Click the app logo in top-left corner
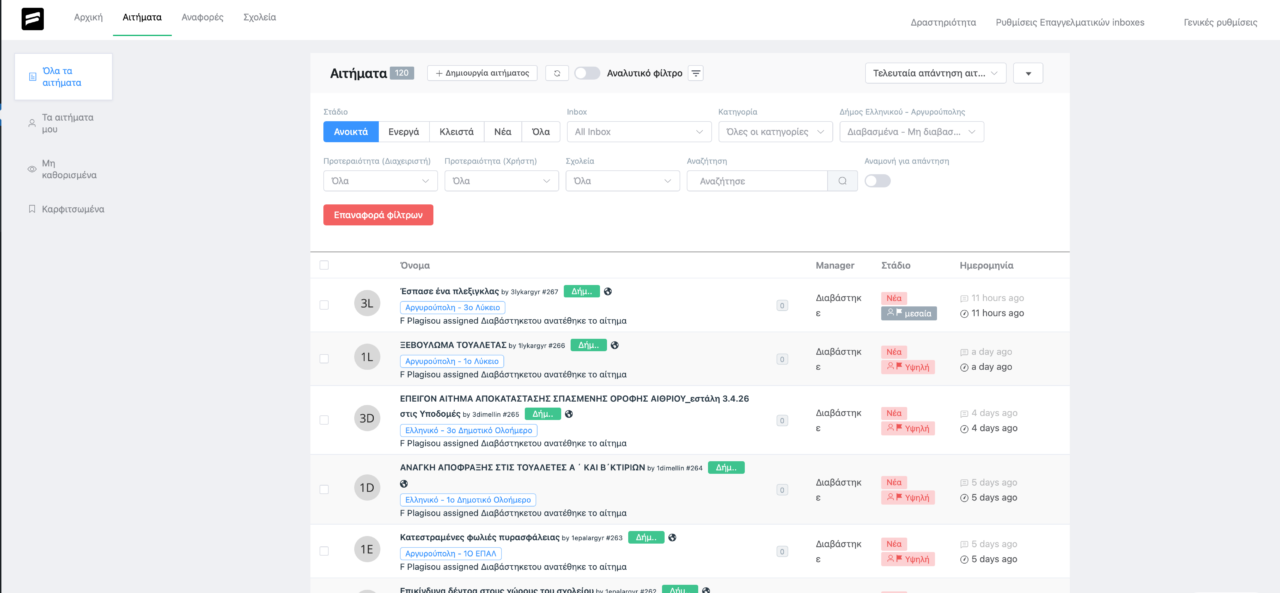The height and width of the screenshot is (593, 1280). [x=32, y=19]
